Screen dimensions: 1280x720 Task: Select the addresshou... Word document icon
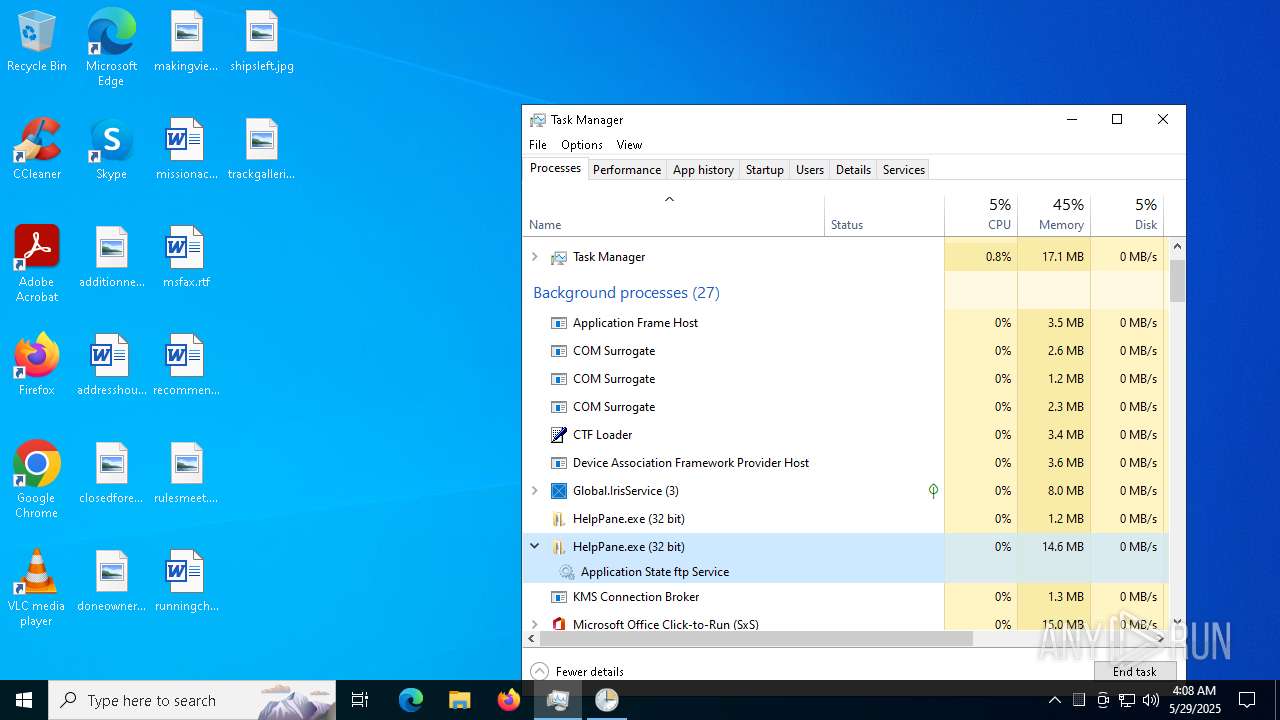click(x=111, y=366)
